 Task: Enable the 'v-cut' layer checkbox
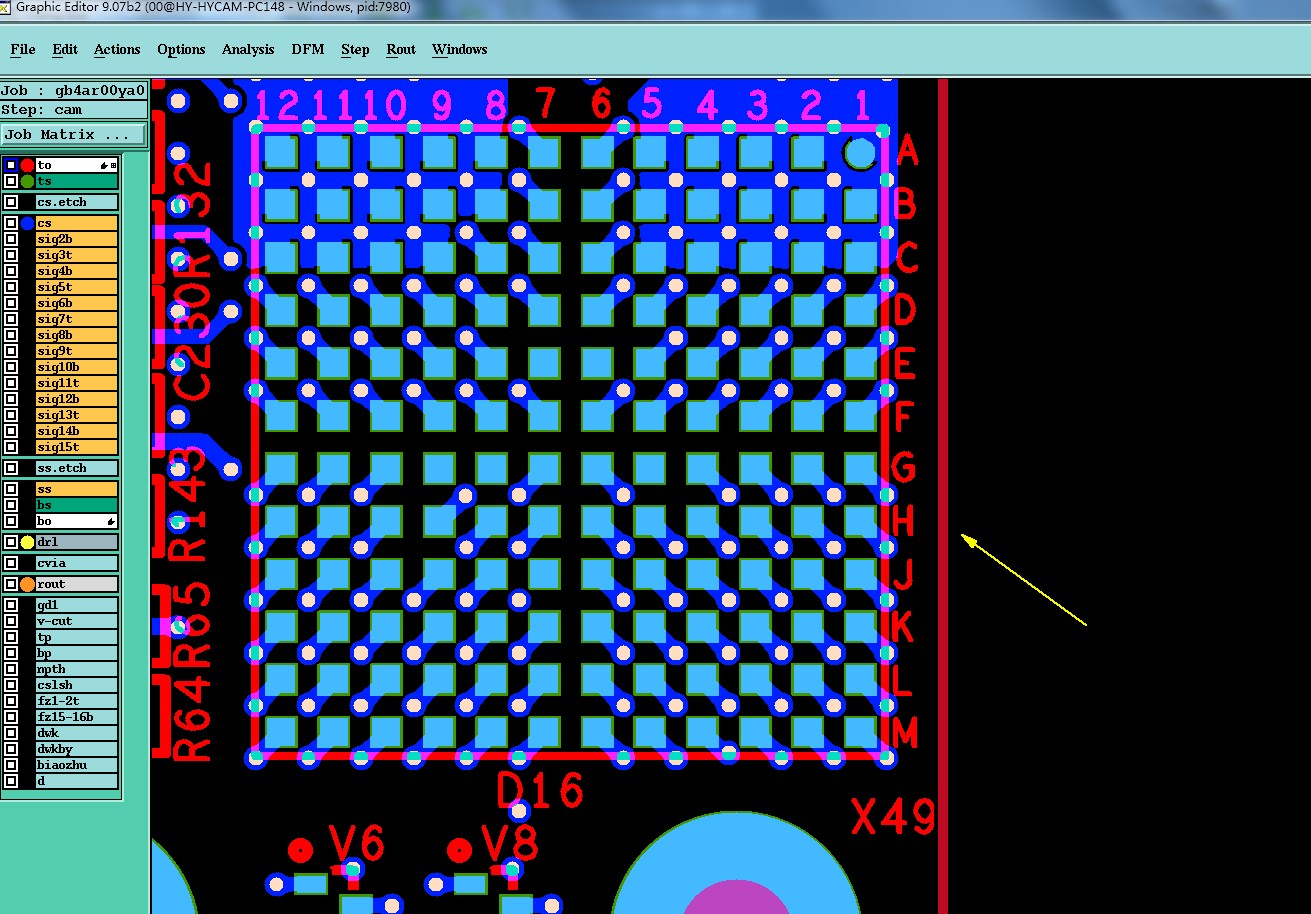[x=11, y=621]
